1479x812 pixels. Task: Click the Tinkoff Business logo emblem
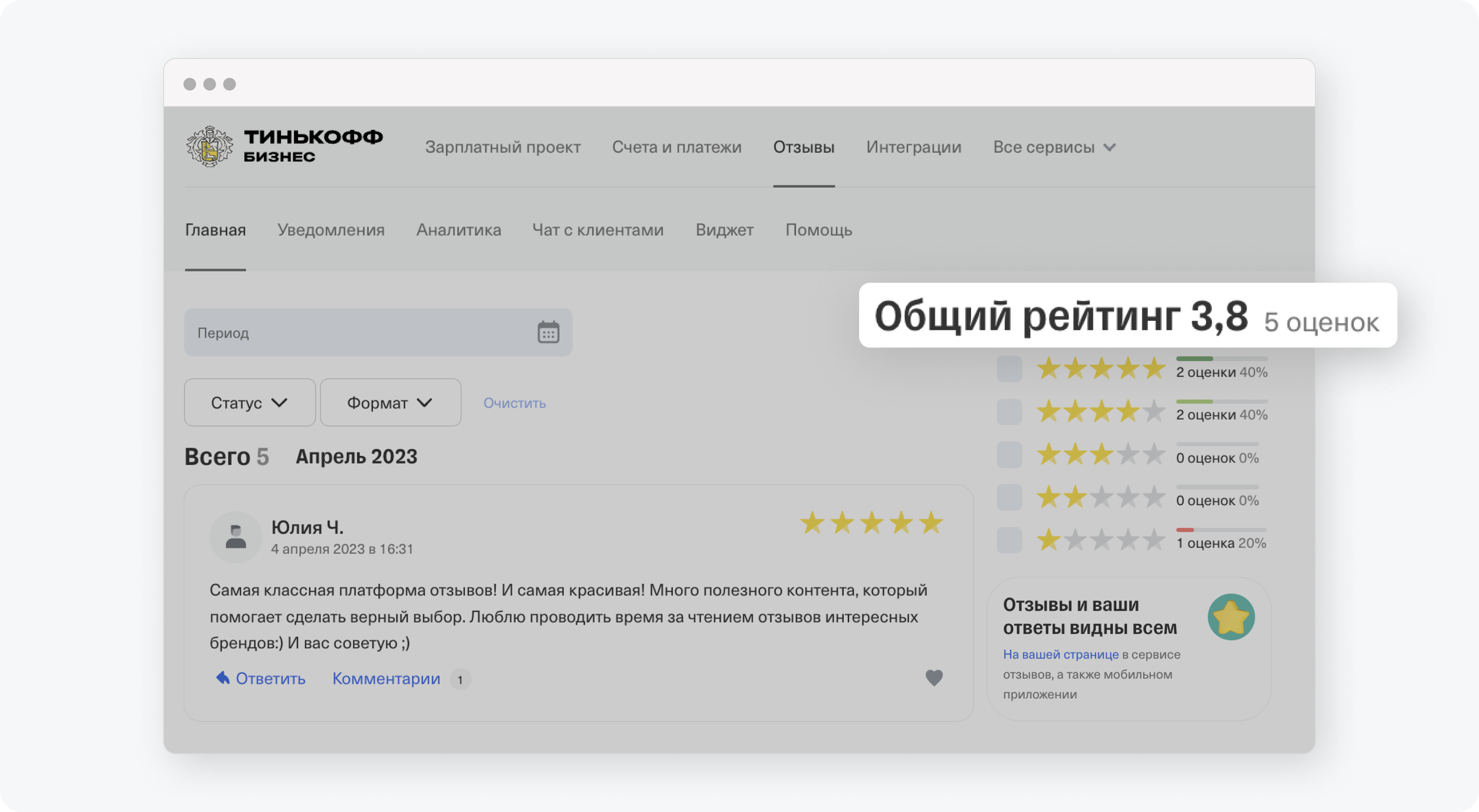(x=209, y=146)
